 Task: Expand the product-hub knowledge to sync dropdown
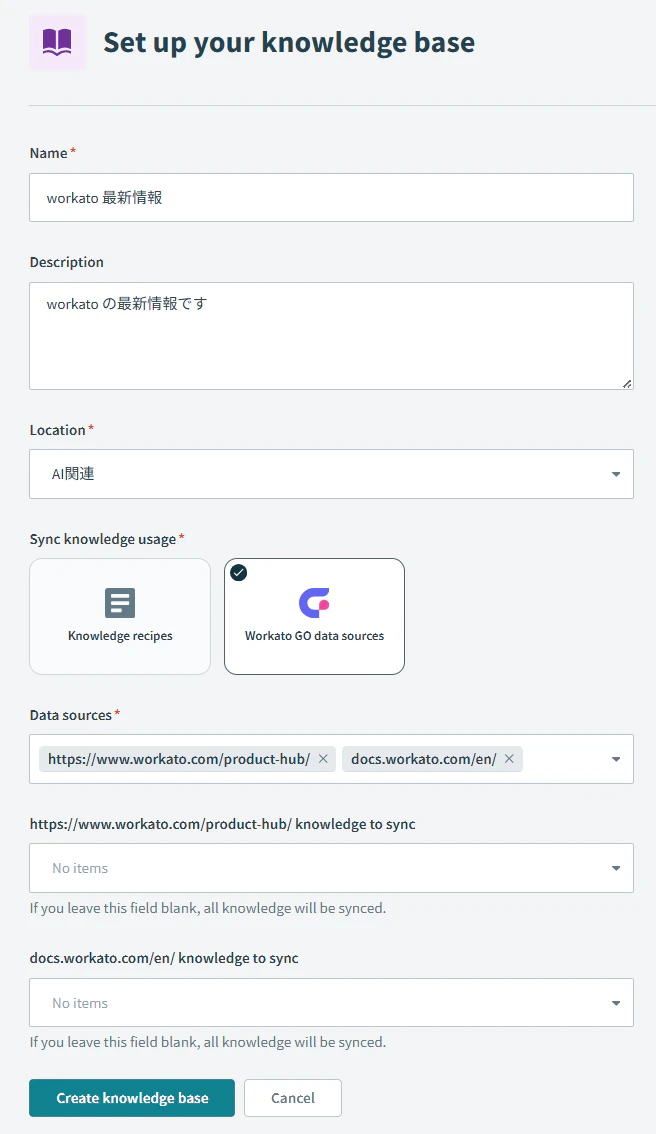pos(331,868)
